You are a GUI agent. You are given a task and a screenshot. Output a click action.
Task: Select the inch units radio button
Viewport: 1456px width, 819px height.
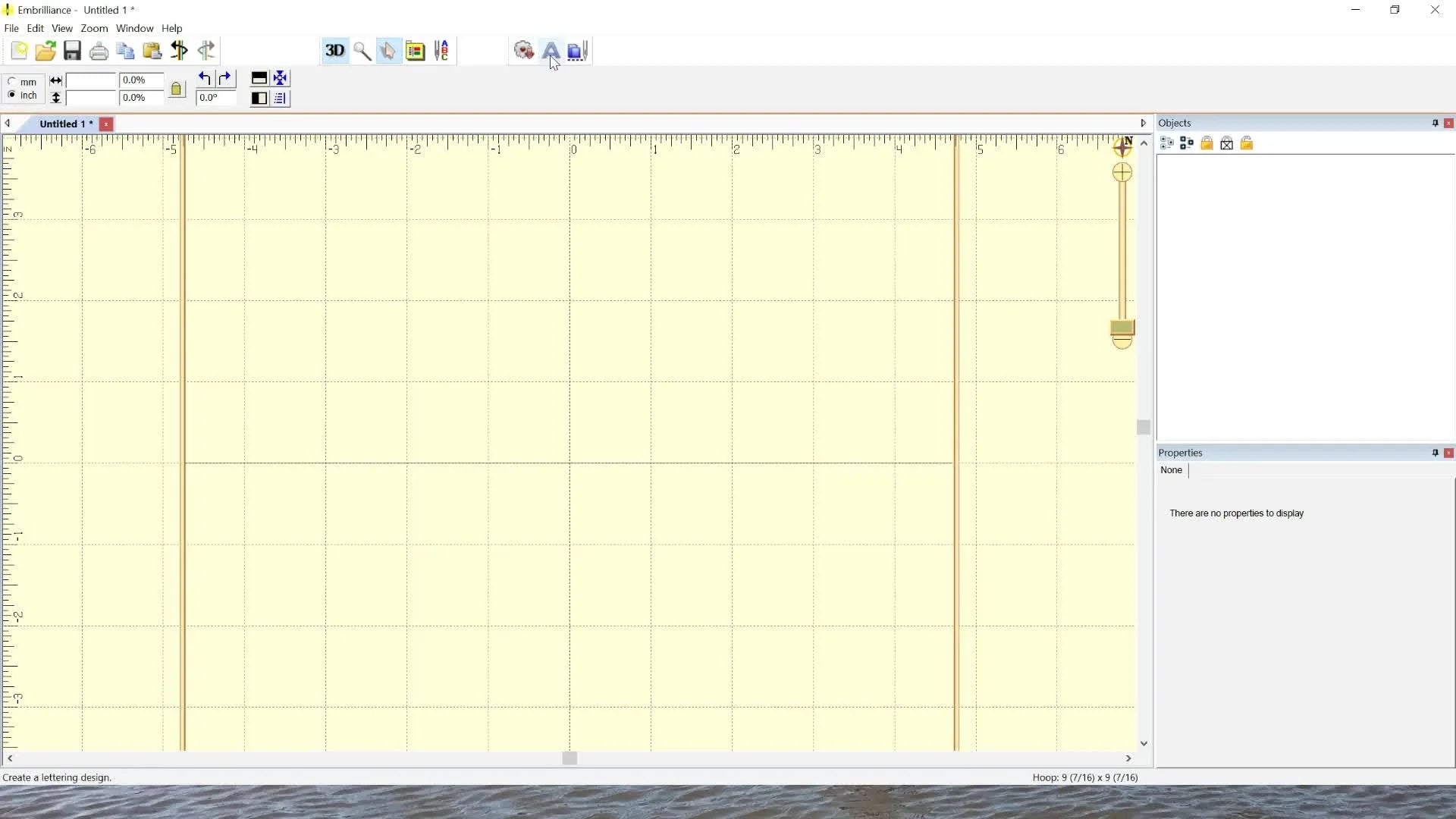(x=12, y=96)
